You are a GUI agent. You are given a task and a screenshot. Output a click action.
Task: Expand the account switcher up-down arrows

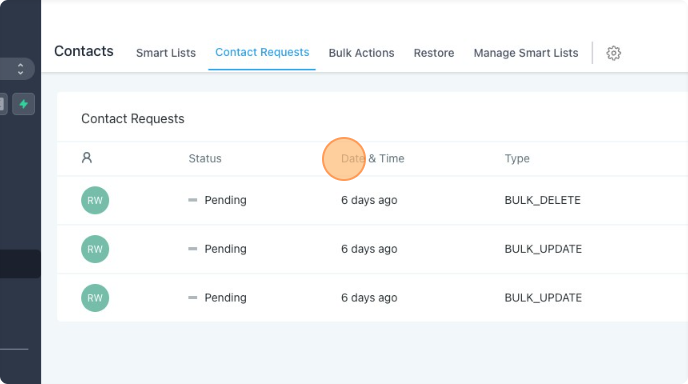pos(20,69)
